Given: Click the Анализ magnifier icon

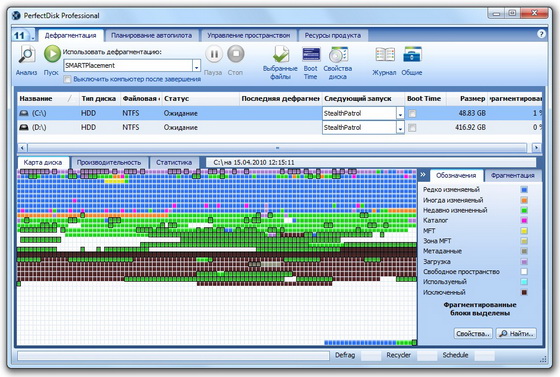Looking at the screenshot, I should click(x=27, y=55).
